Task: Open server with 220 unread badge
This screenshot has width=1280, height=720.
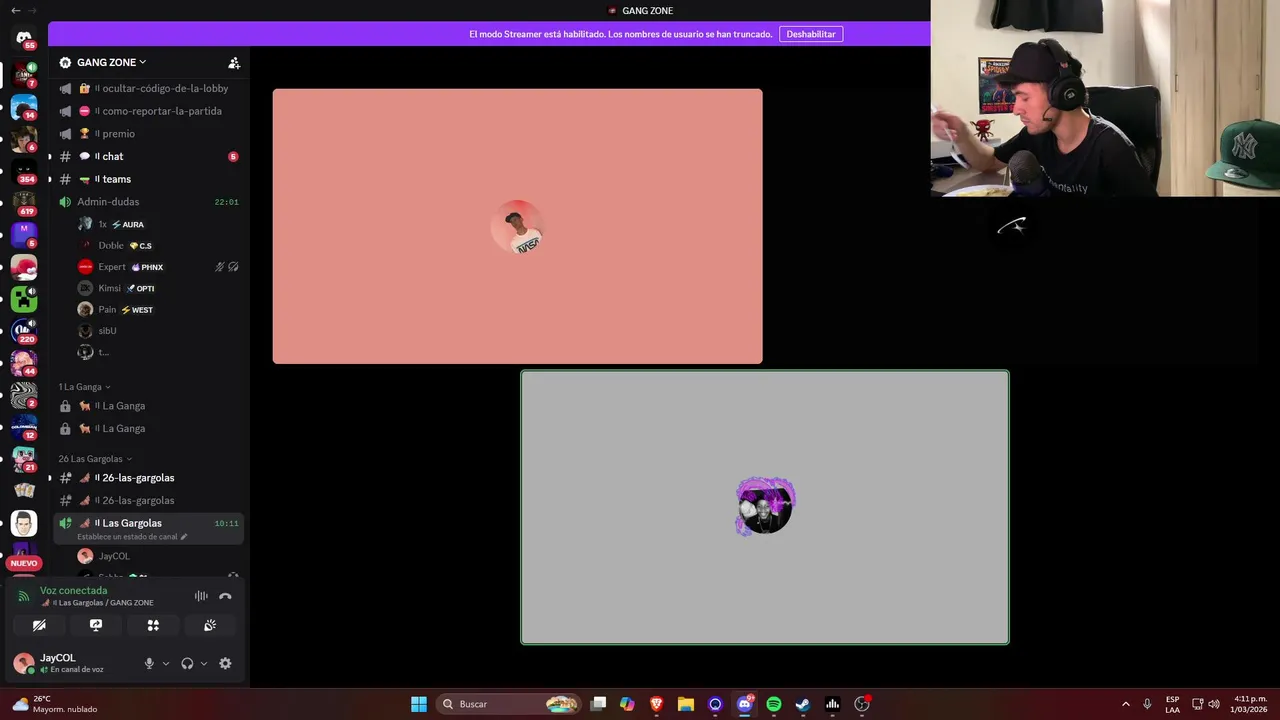Action: coord(24,330)
